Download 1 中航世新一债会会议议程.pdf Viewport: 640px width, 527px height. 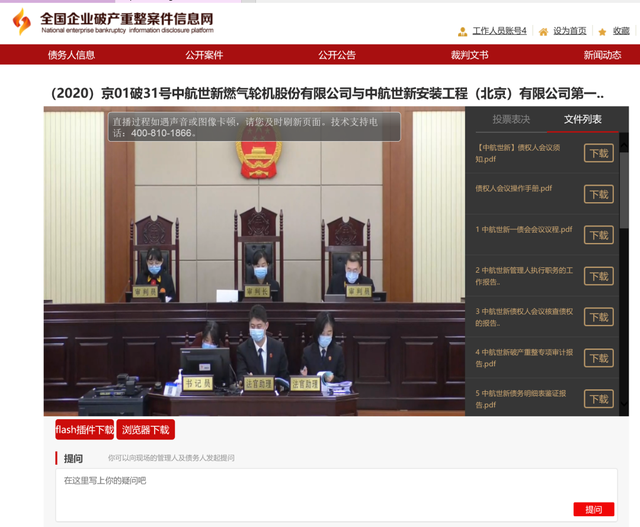pyautogui.click(x=599, y=235)
